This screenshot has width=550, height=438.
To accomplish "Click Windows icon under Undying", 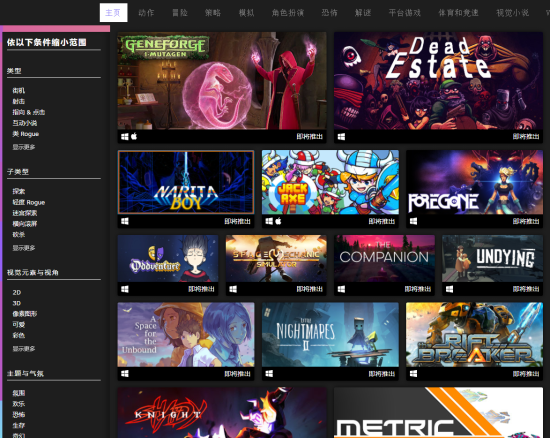I will pyautogui.click(x=449, y=289).
